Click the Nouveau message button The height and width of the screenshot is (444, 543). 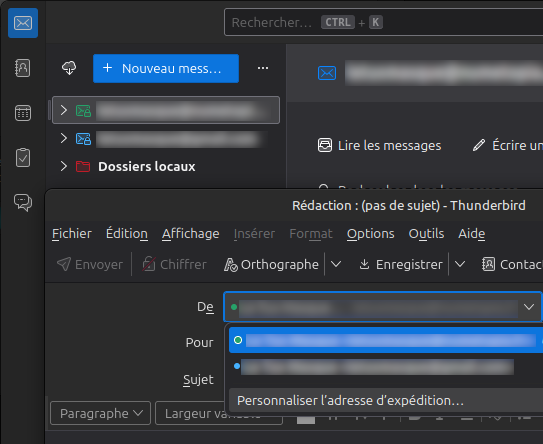pos(166,68)
